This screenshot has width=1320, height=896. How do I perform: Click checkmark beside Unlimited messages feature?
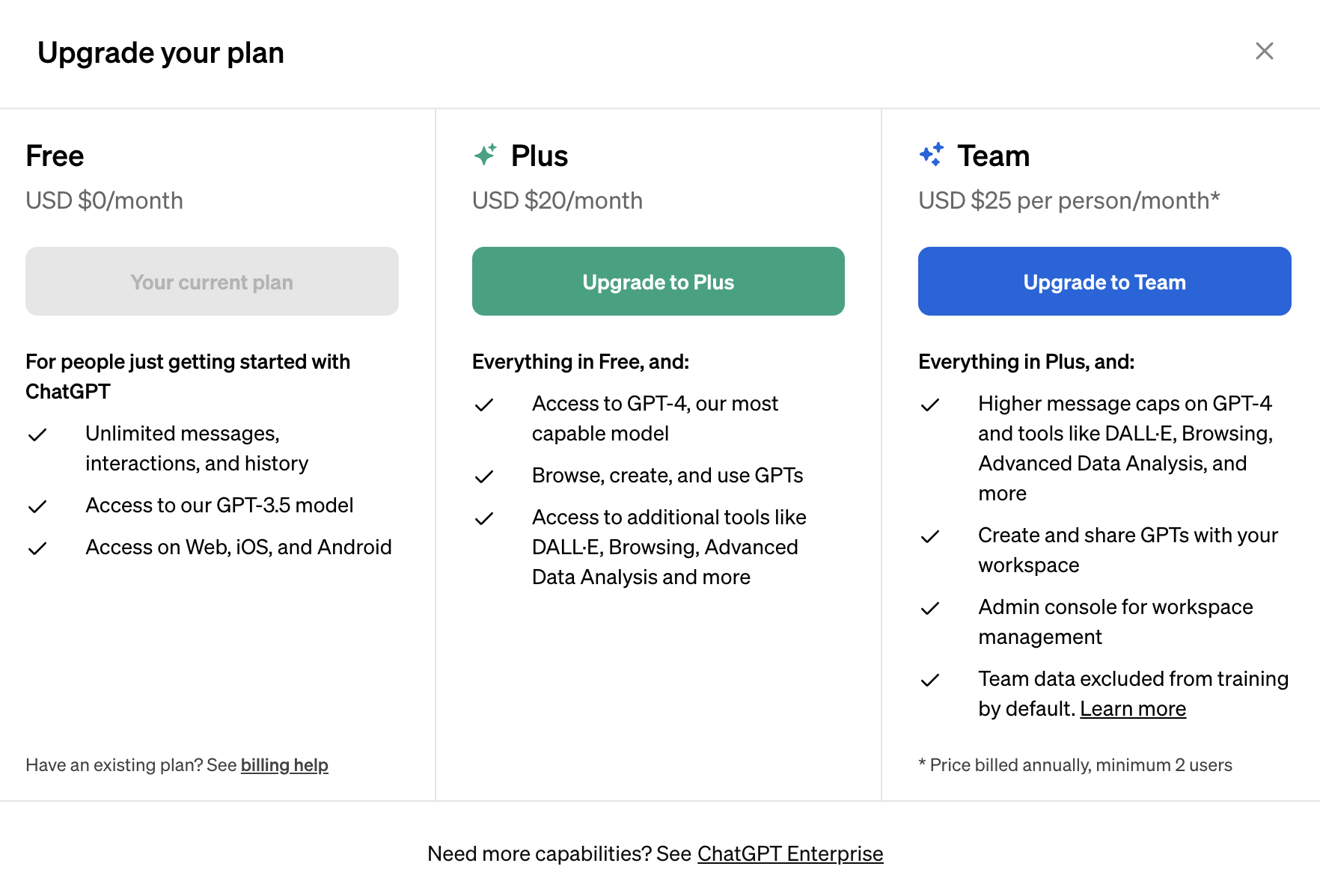(x=37, y=435)
